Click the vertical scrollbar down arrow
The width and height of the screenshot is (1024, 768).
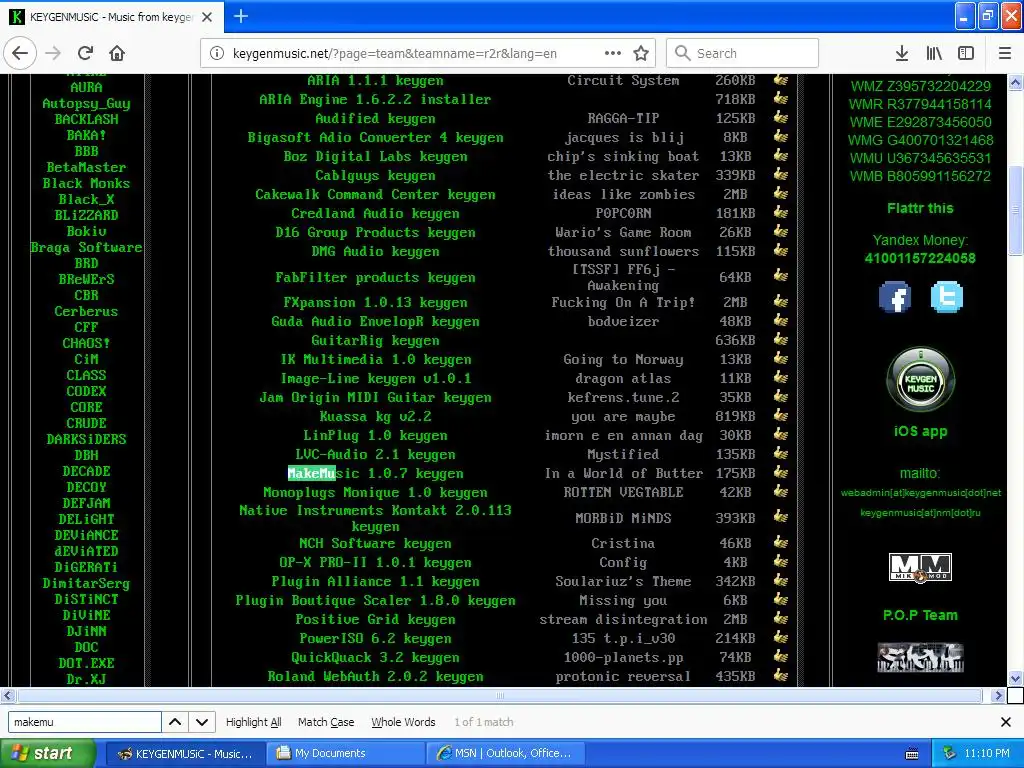point(1016,678)
